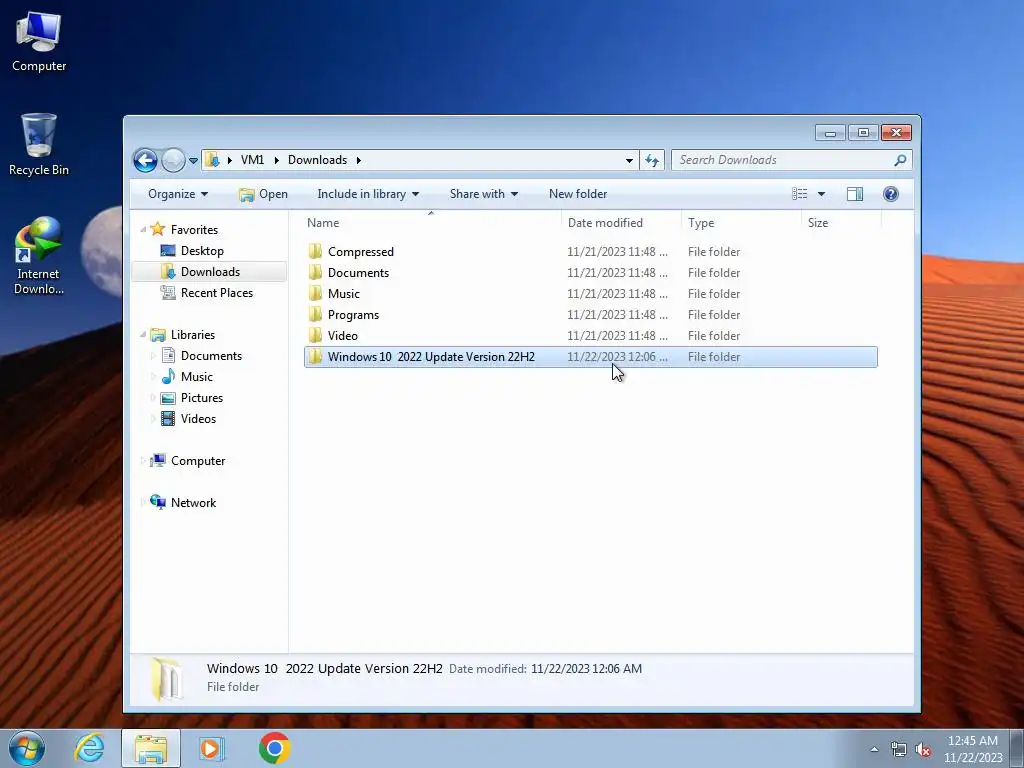The image size is (1024, 768).
Task: Select Desktop under Favorites
Action: (202, 251)
